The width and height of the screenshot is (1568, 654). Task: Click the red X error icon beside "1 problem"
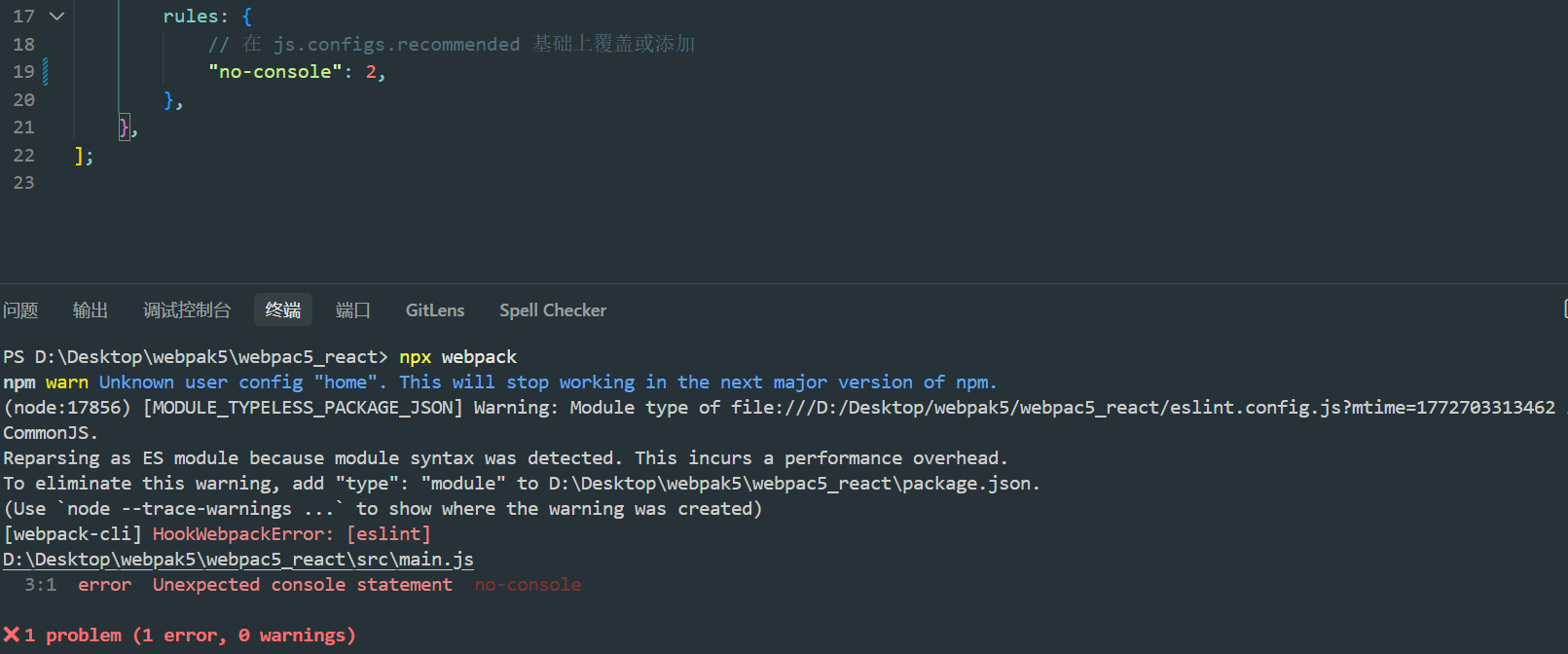click(12, 636)
